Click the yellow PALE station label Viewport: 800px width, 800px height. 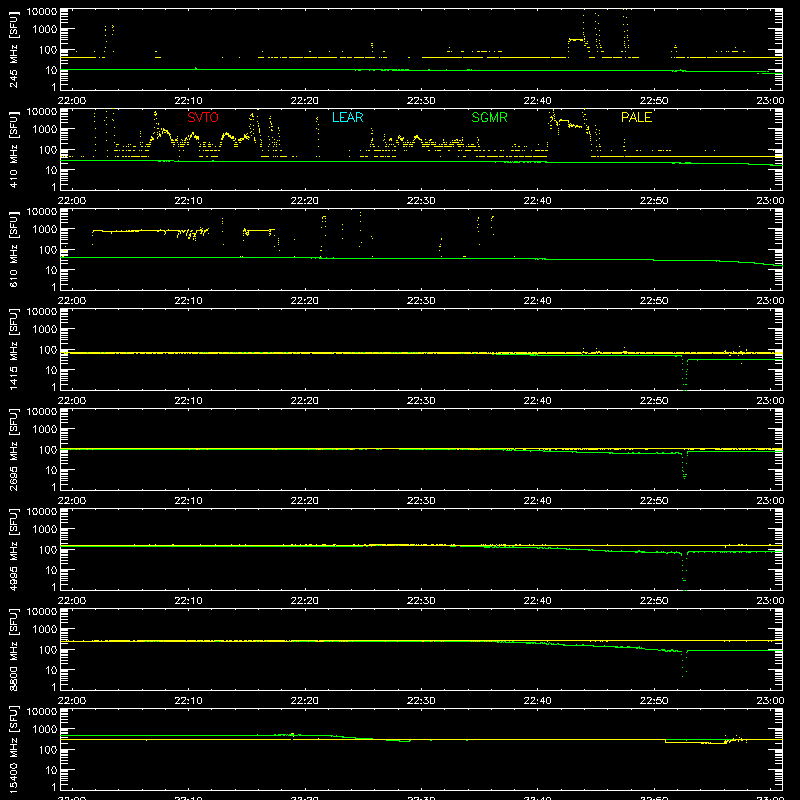pos(636,117)
